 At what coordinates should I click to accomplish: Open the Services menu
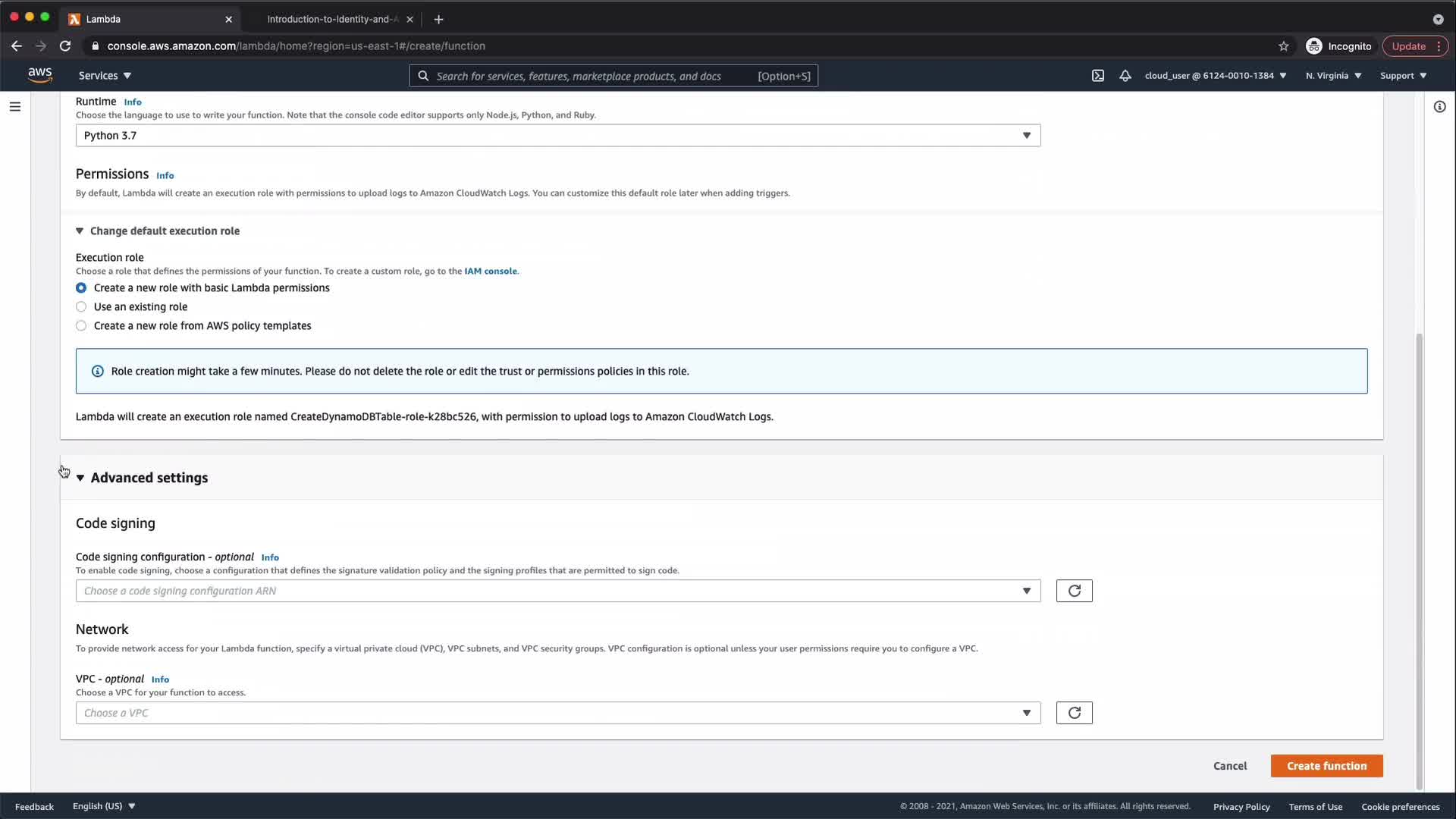coord(105,76)
